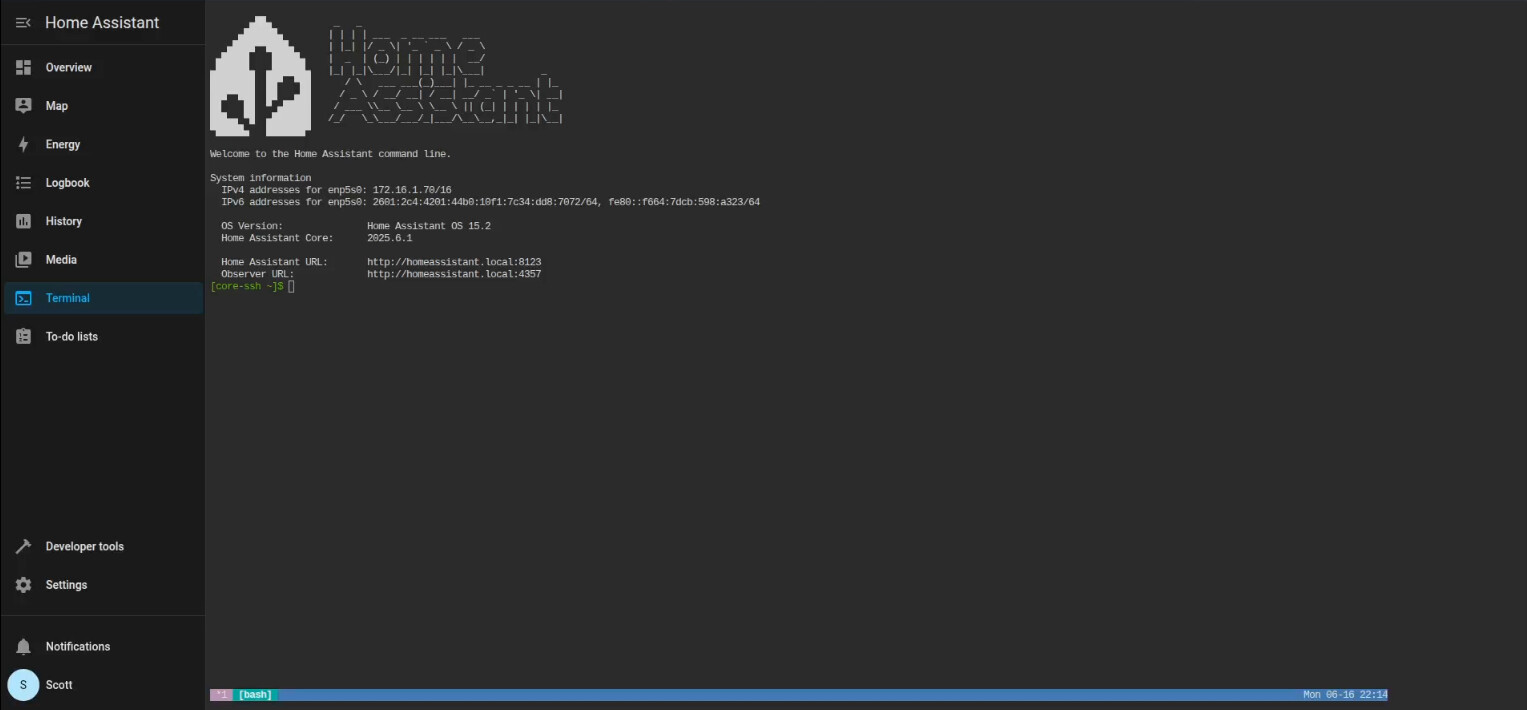Screen dimensions: 1527x710
Task: Open To-do lists
Action: (103, 337)
